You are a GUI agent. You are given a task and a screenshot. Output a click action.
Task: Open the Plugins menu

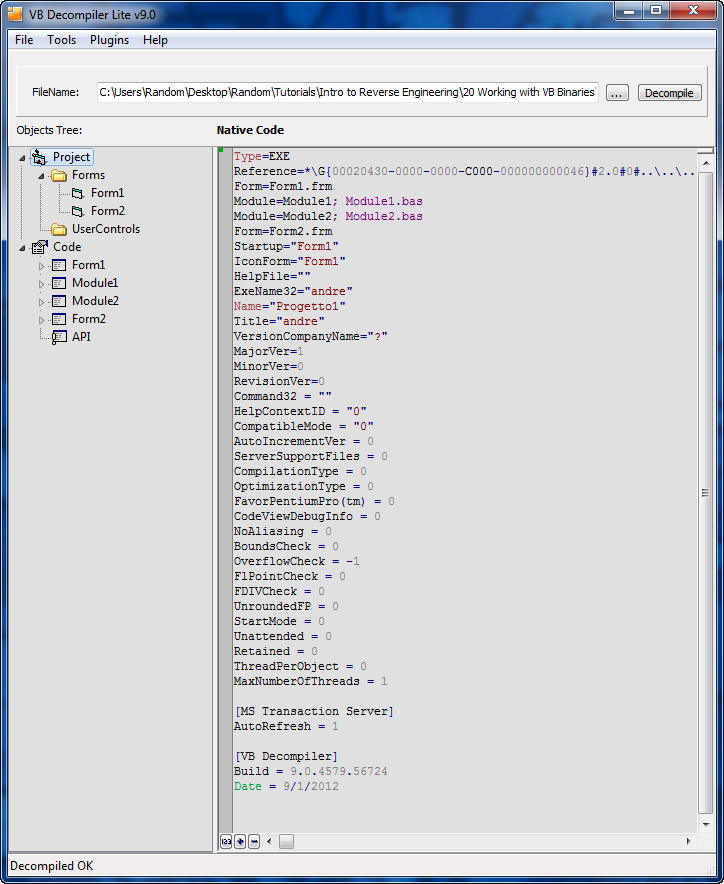109,40
